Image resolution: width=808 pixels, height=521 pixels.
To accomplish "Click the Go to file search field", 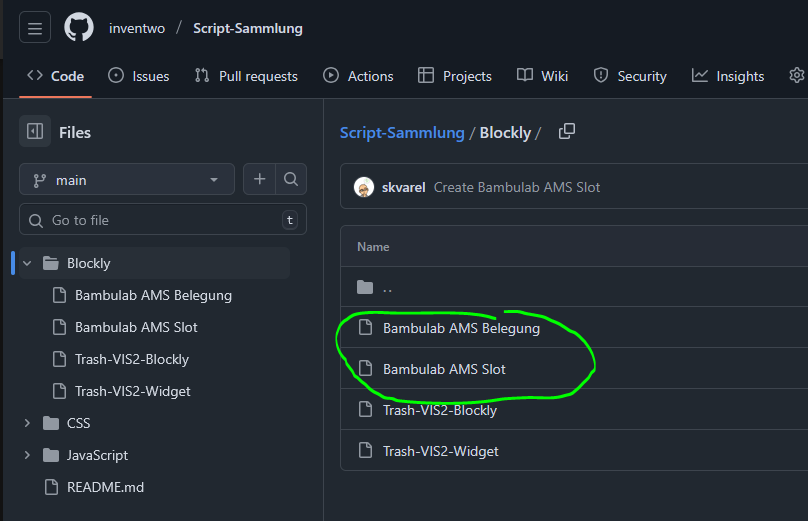I will (x=160, y=220).
